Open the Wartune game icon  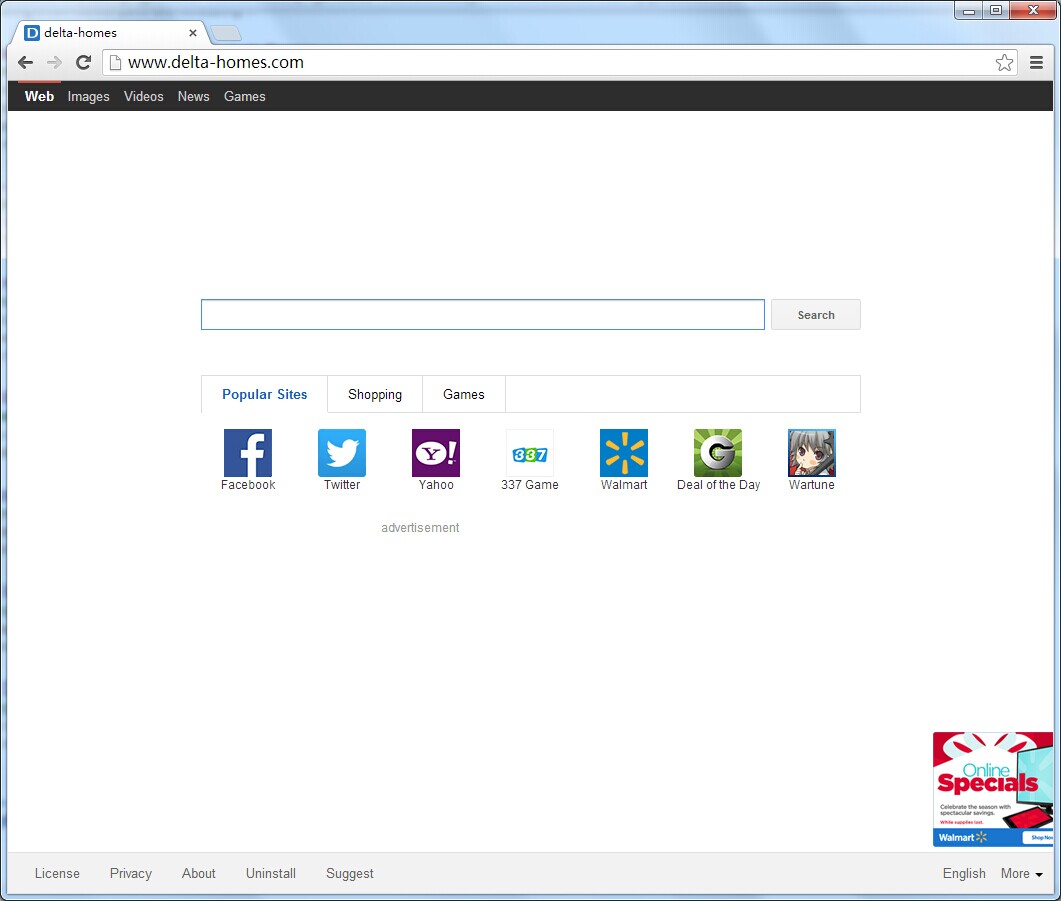point(812,453)
